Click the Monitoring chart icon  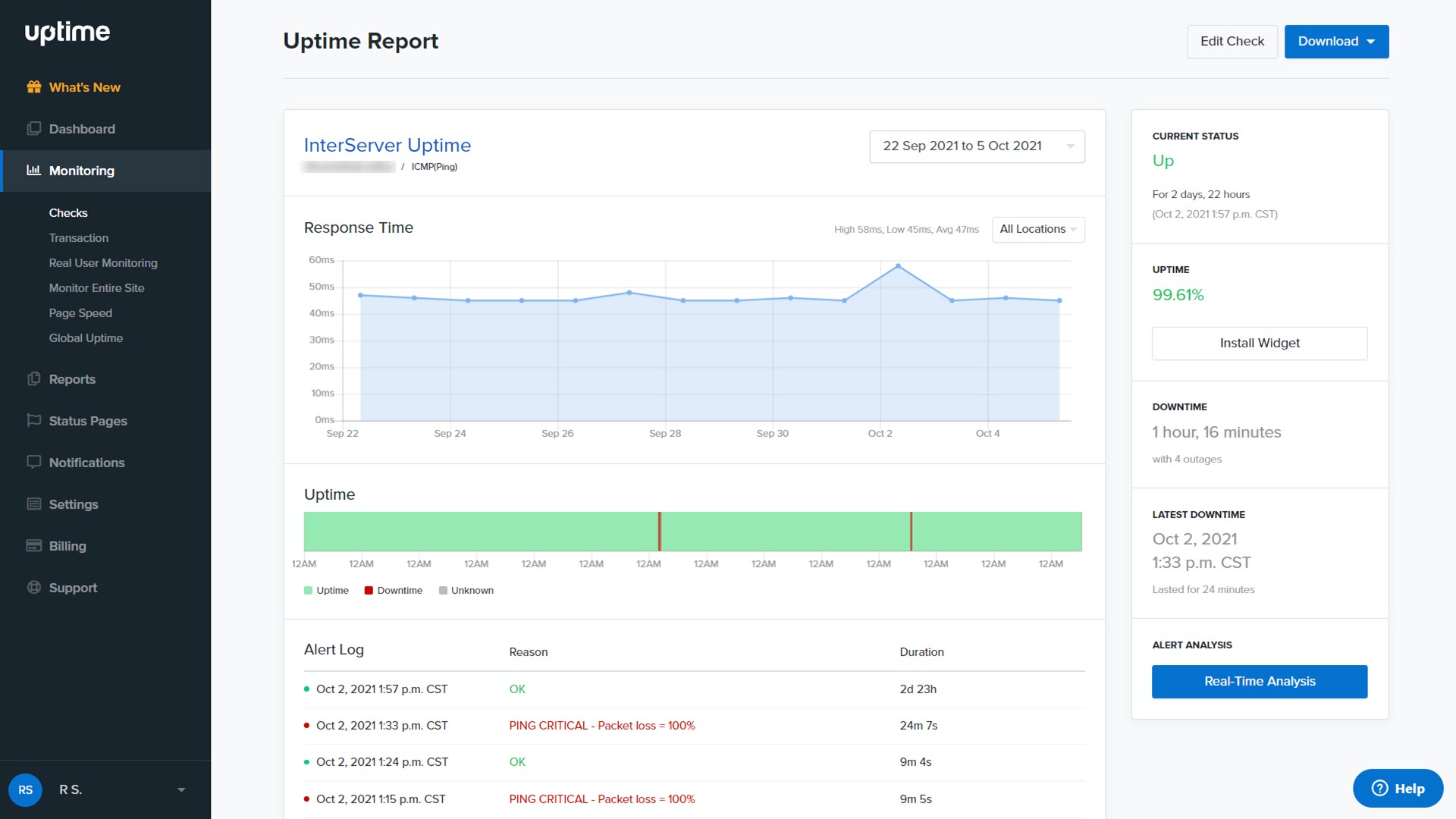pos(33,170)
